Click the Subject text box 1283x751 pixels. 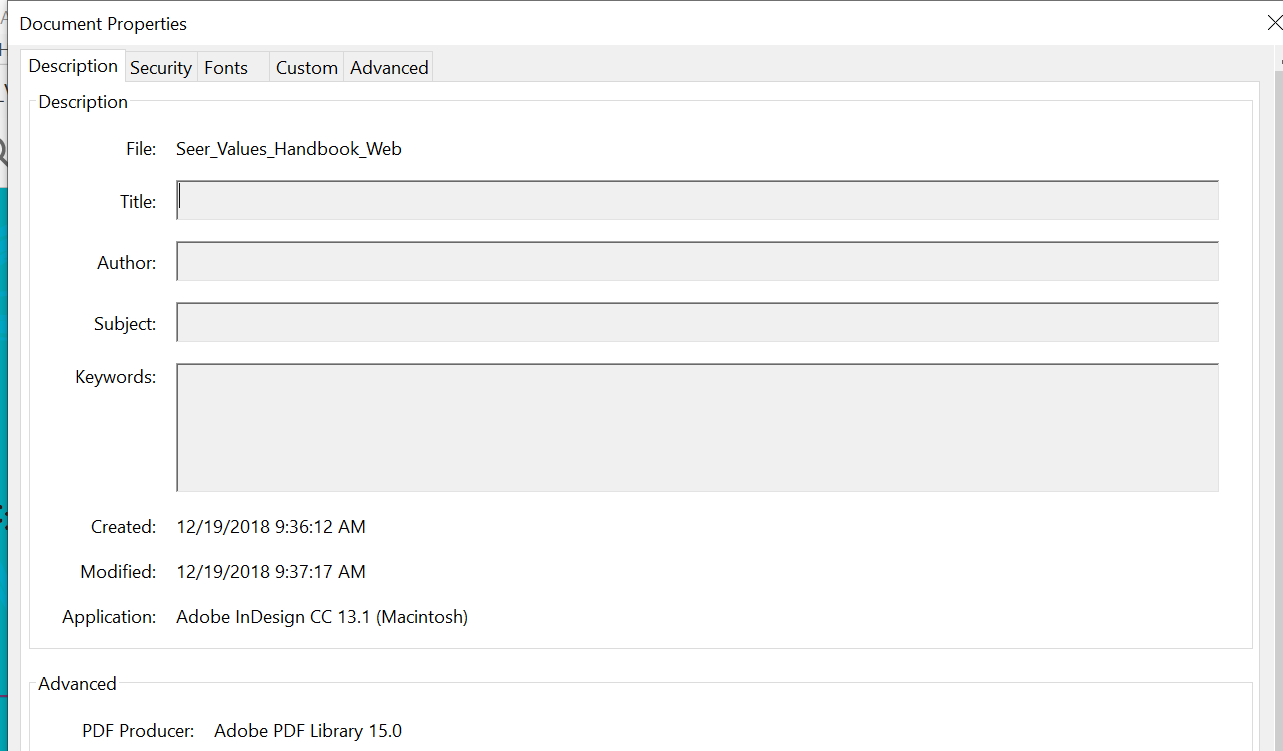[x=697, y=323]
